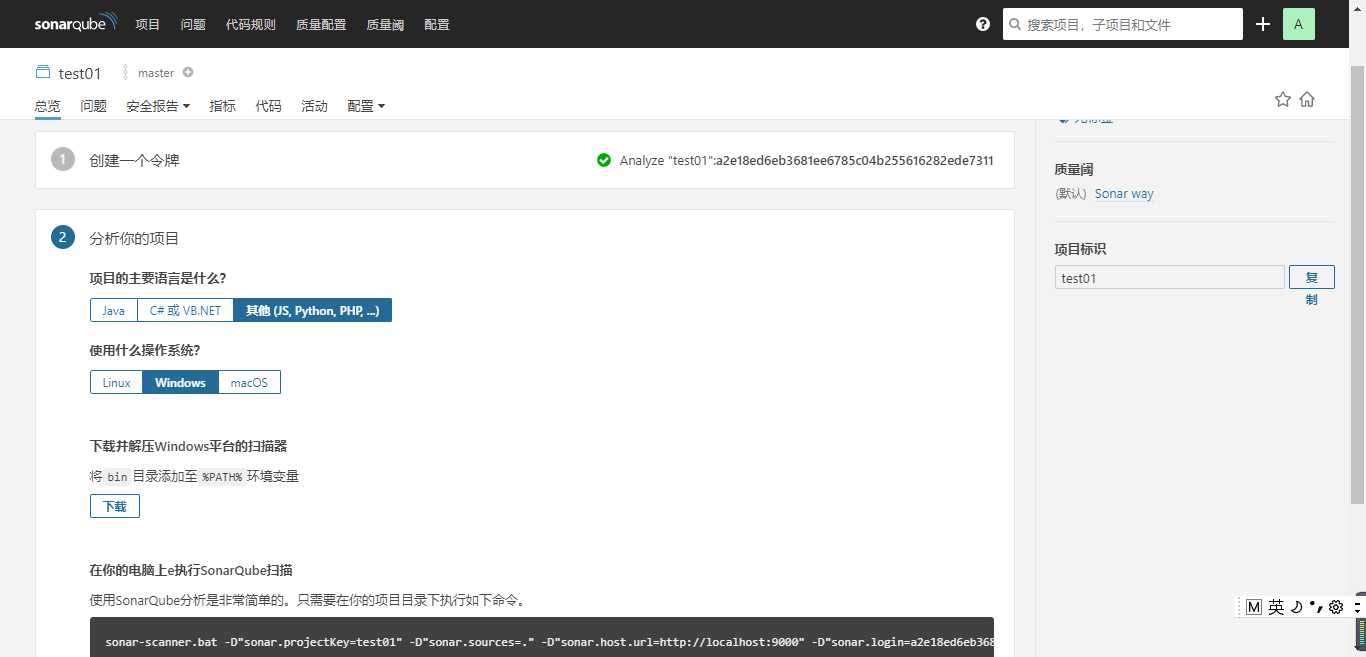Click the 复制 copy project key button
Viewport: 1366px width, 657px height.
(x=1311, y=277)
